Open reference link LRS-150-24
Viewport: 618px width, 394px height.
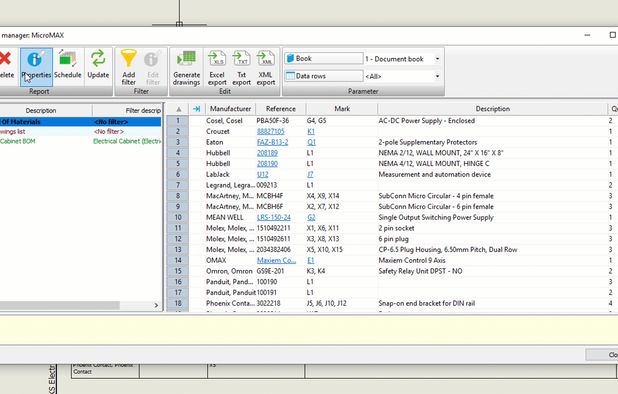coord(274,217)
